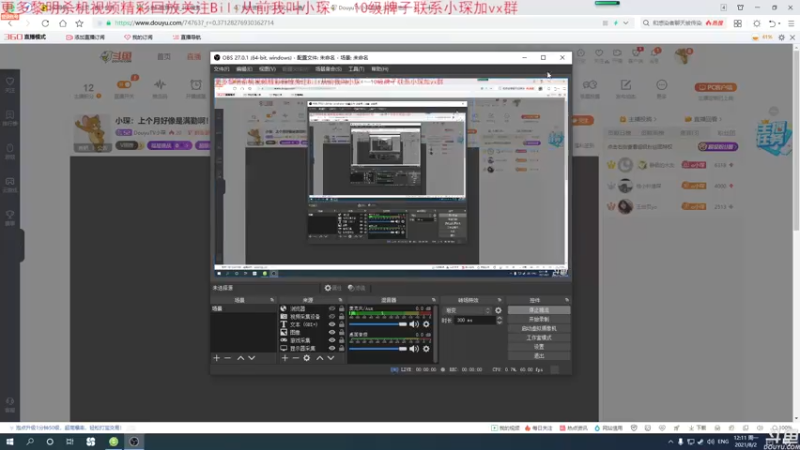This screenshot has height=450, width=800.
Task: Open OBS Settings button
Action: point(539,346)
